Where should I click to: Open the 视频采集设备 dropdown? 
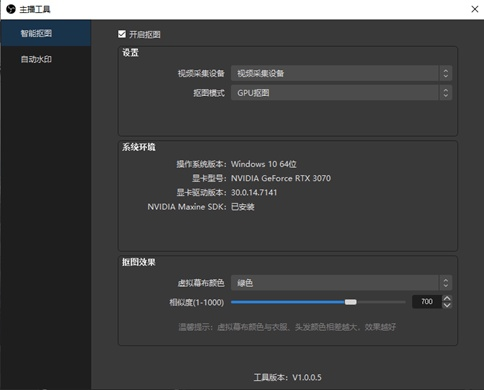pos(341,73)
